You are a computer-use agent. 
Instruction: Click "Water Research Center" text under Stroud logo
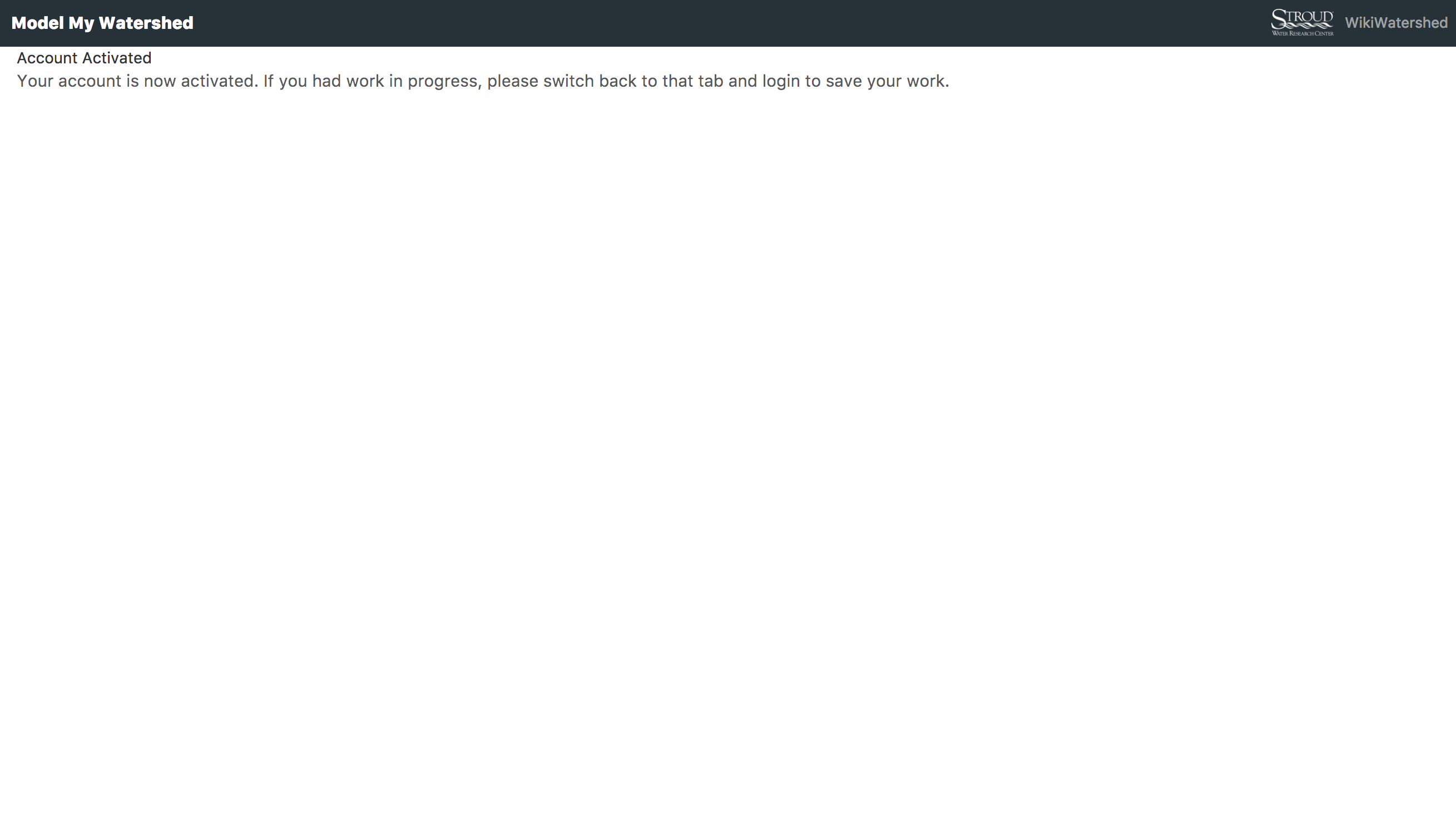[1303, 33]
